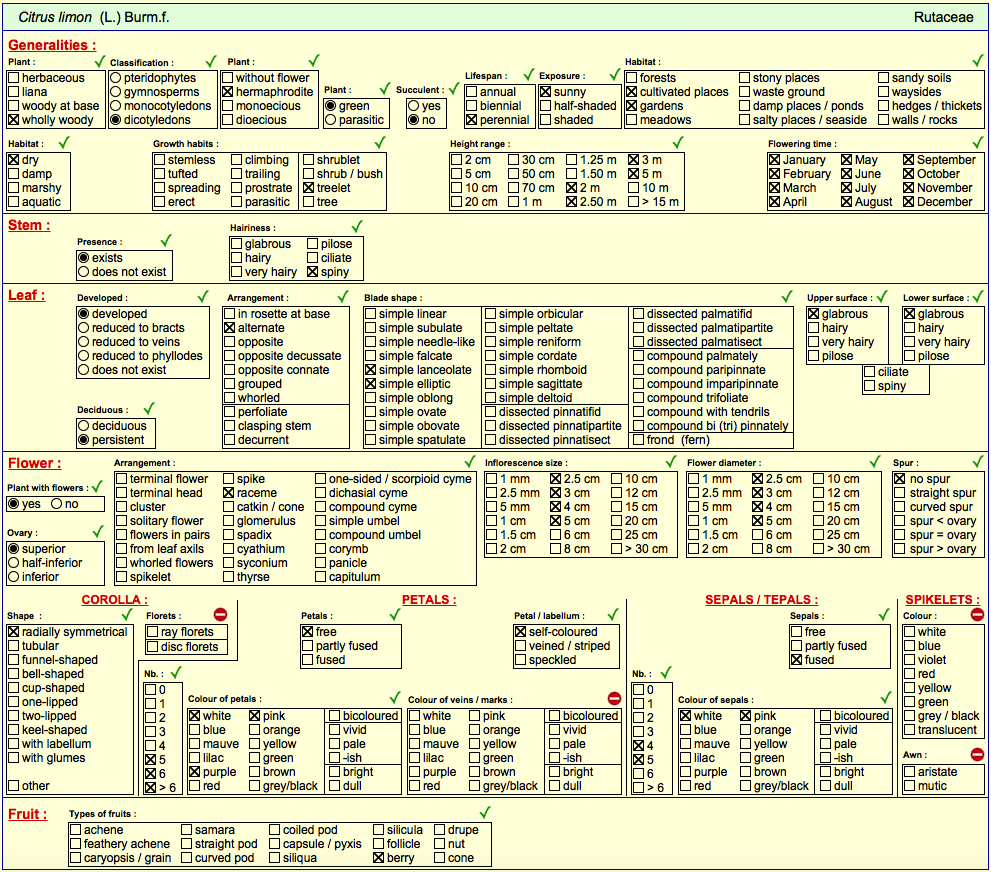Check the aristate awn checkbox
The height and width of the screenshot is (872, 991).
pos(909,772)
